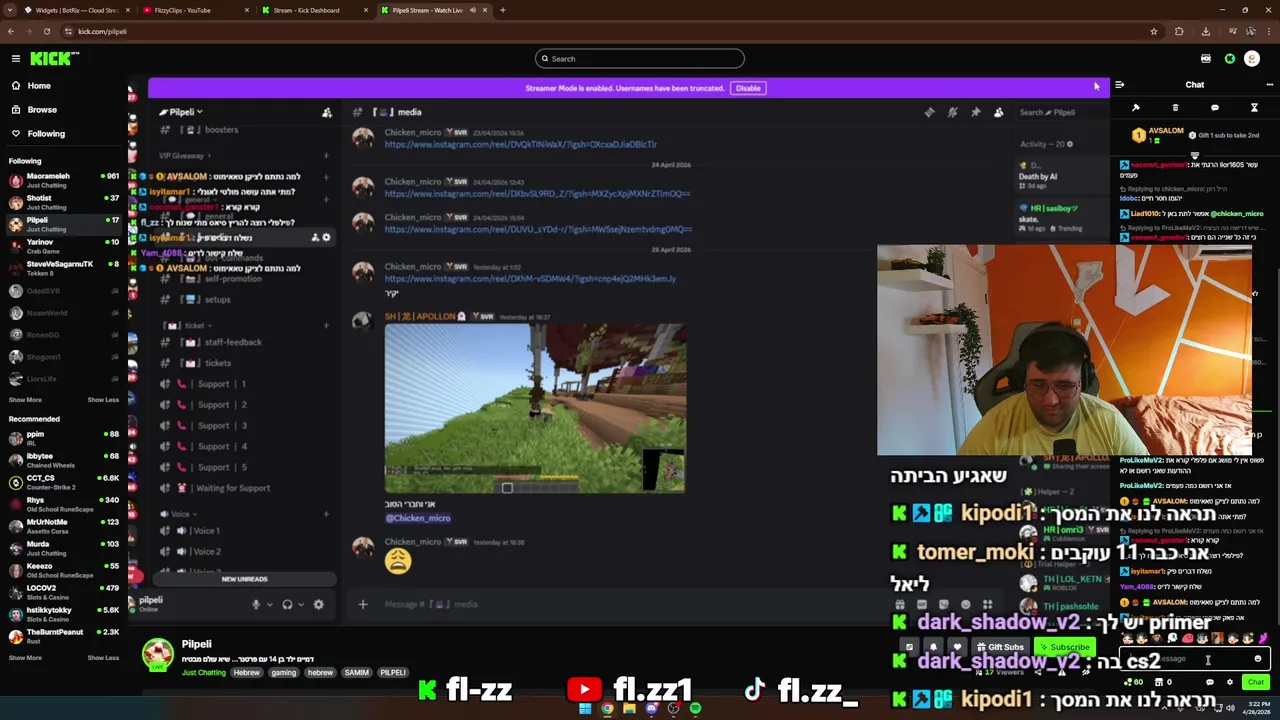Open AVSALOM leaderboard entry
The height and width of the screenshot is (720, 1280).
pyautogui.click(x=1160, y=135)
